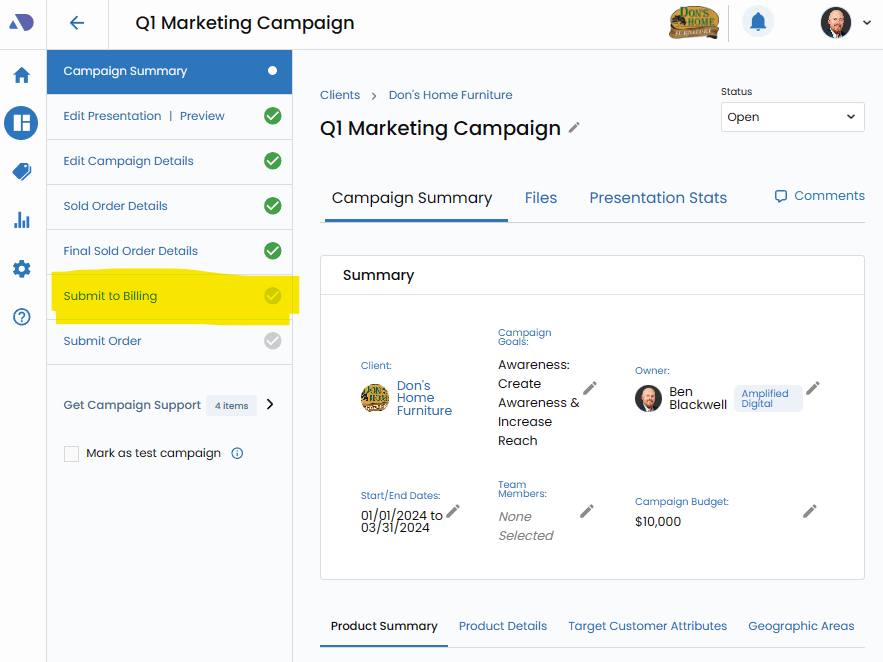Go to Clients breadcrumb link
Viewport: 883px width, 662px height.
pos(340,95)
